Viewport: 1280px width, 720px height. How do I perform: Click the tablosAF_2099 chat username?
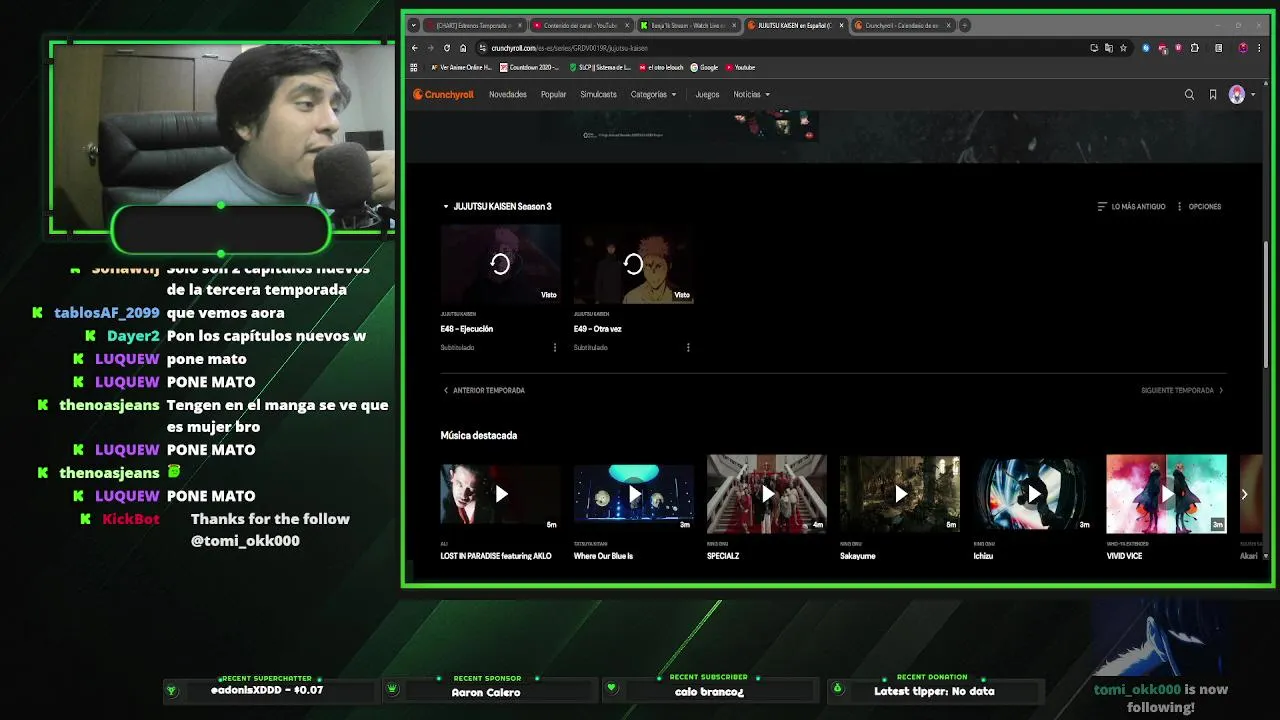106,313
